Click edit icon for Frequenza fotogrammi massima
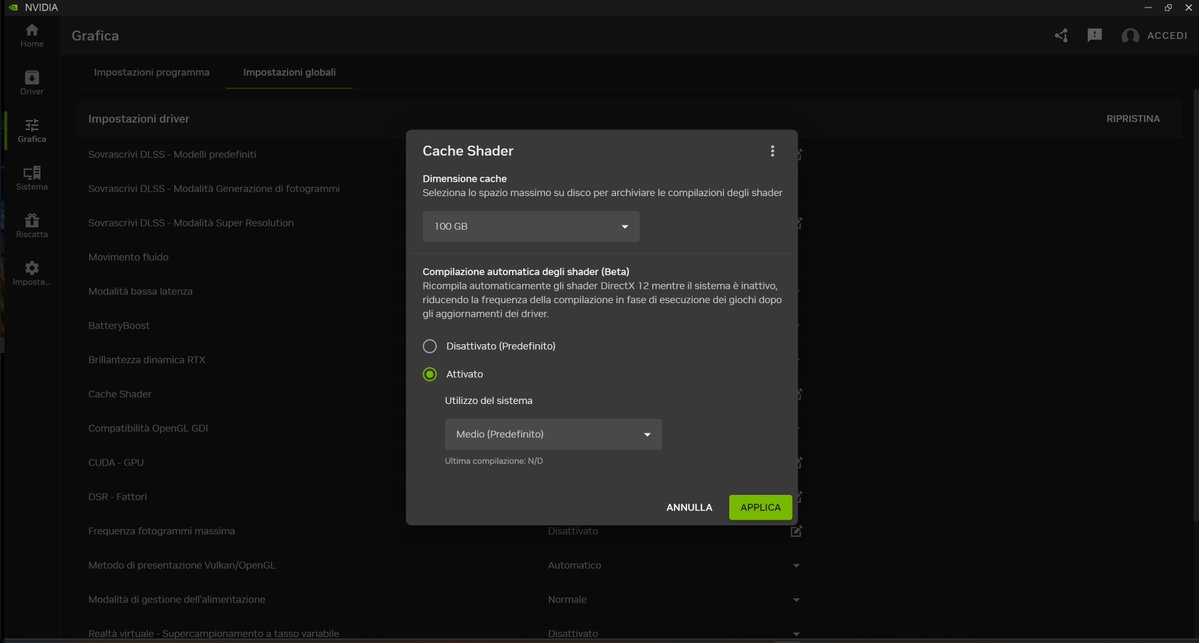 [x=796, y=531]
